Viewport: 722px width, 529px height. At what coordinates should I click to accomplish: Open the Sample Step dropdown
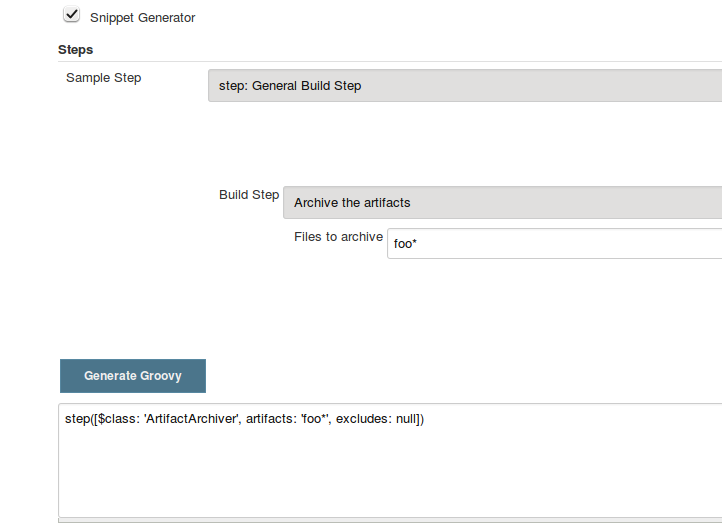point(464,86)
